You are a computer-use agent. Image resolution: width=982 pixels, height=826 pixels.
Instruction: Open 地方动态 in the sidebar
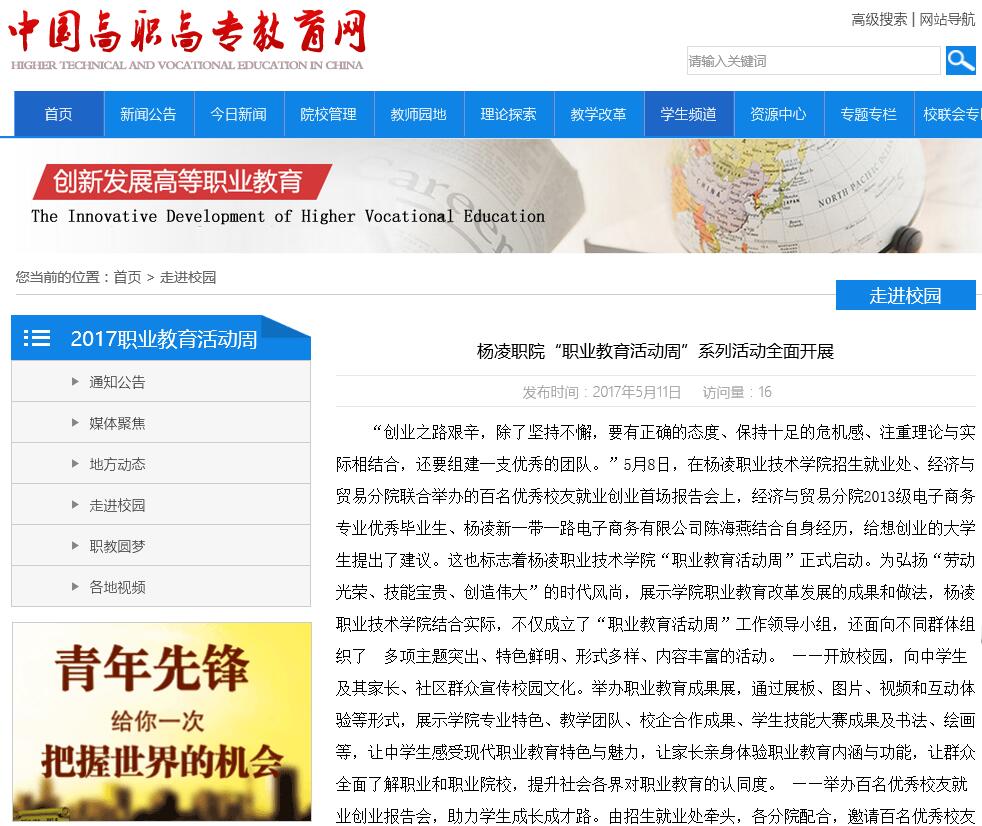pos(117,464)
